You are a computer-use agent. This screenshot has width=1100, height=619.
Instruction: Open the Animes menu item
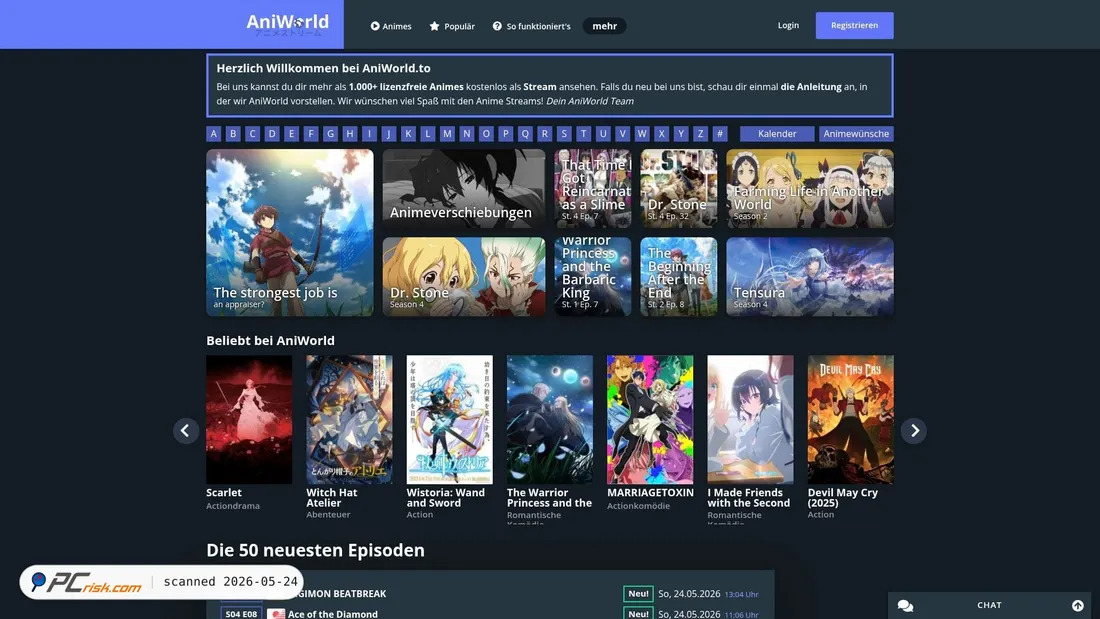click(391, 26)
